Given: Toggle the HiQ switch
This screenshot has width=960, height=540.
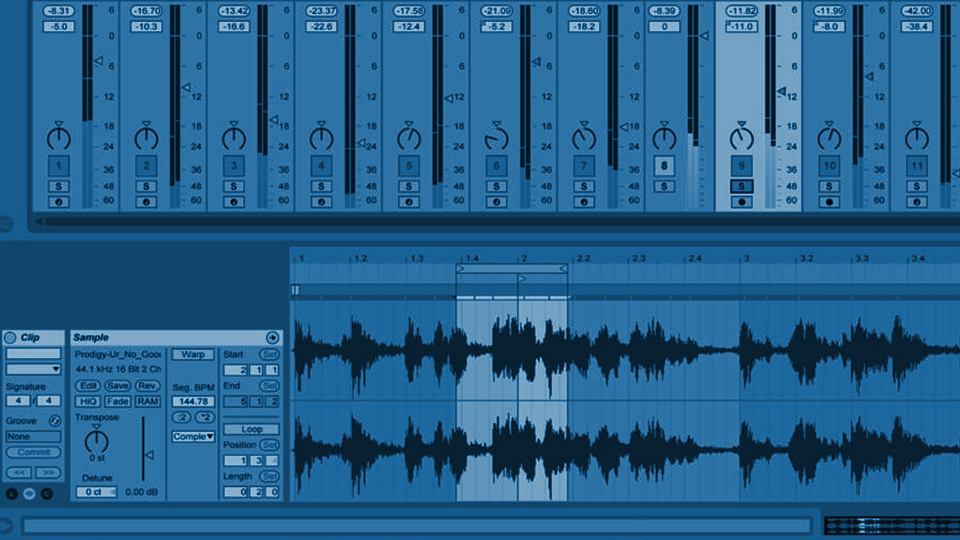Looking at the screenshot, I should [x=88, y=402].
